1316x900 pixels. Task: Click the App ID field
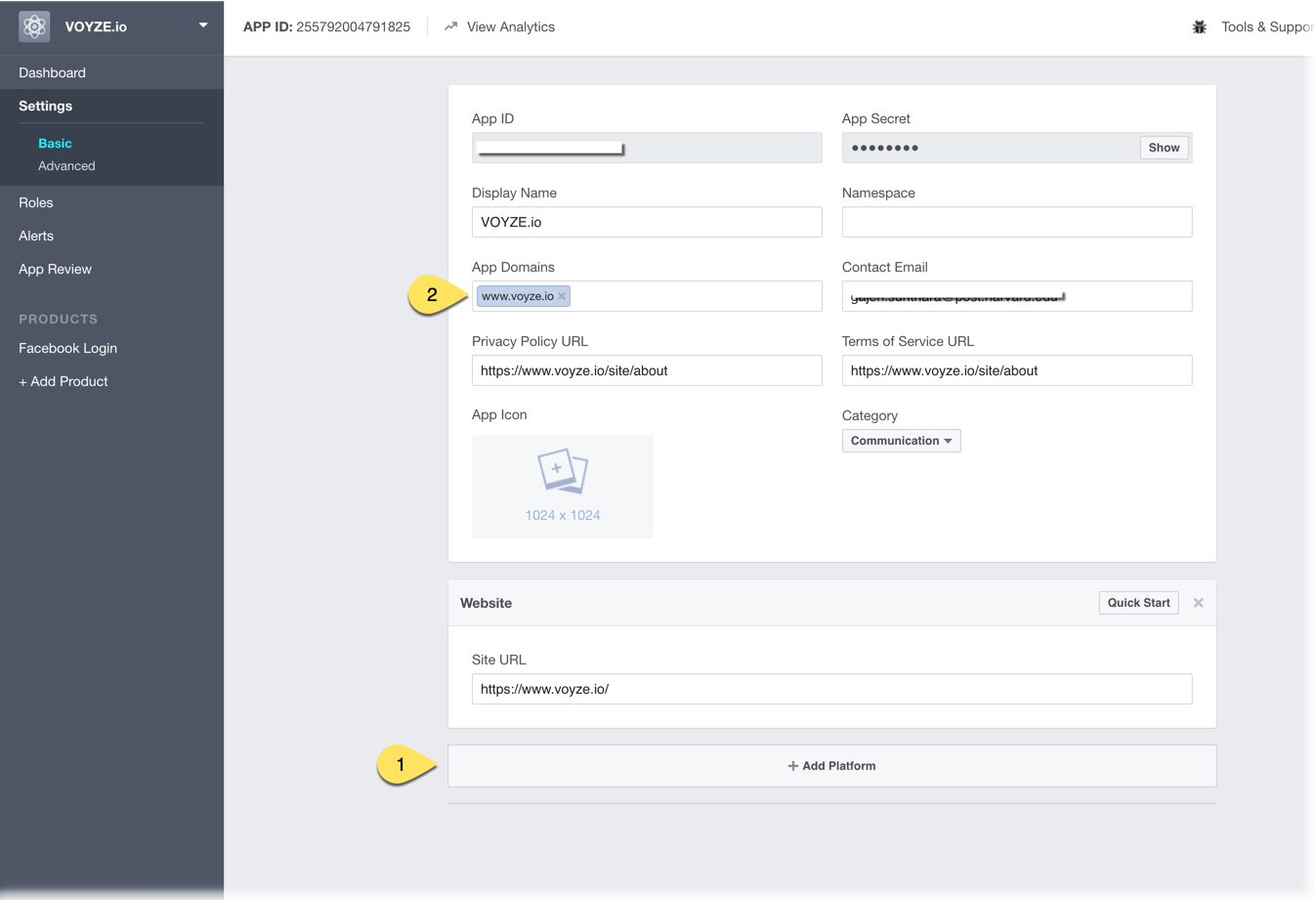tap(647, 148)
